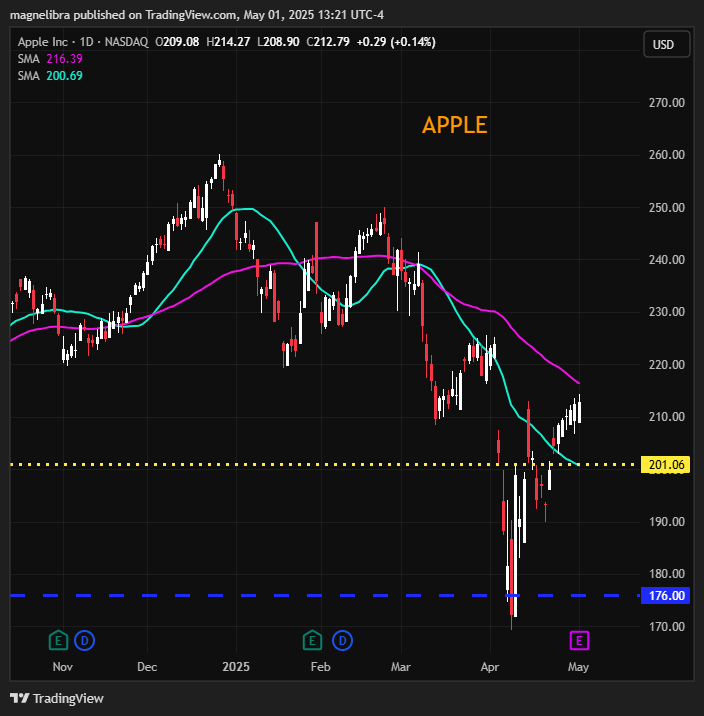
Task: Select the magenta SMA 216.39 legend
Action: click(50, 59)
